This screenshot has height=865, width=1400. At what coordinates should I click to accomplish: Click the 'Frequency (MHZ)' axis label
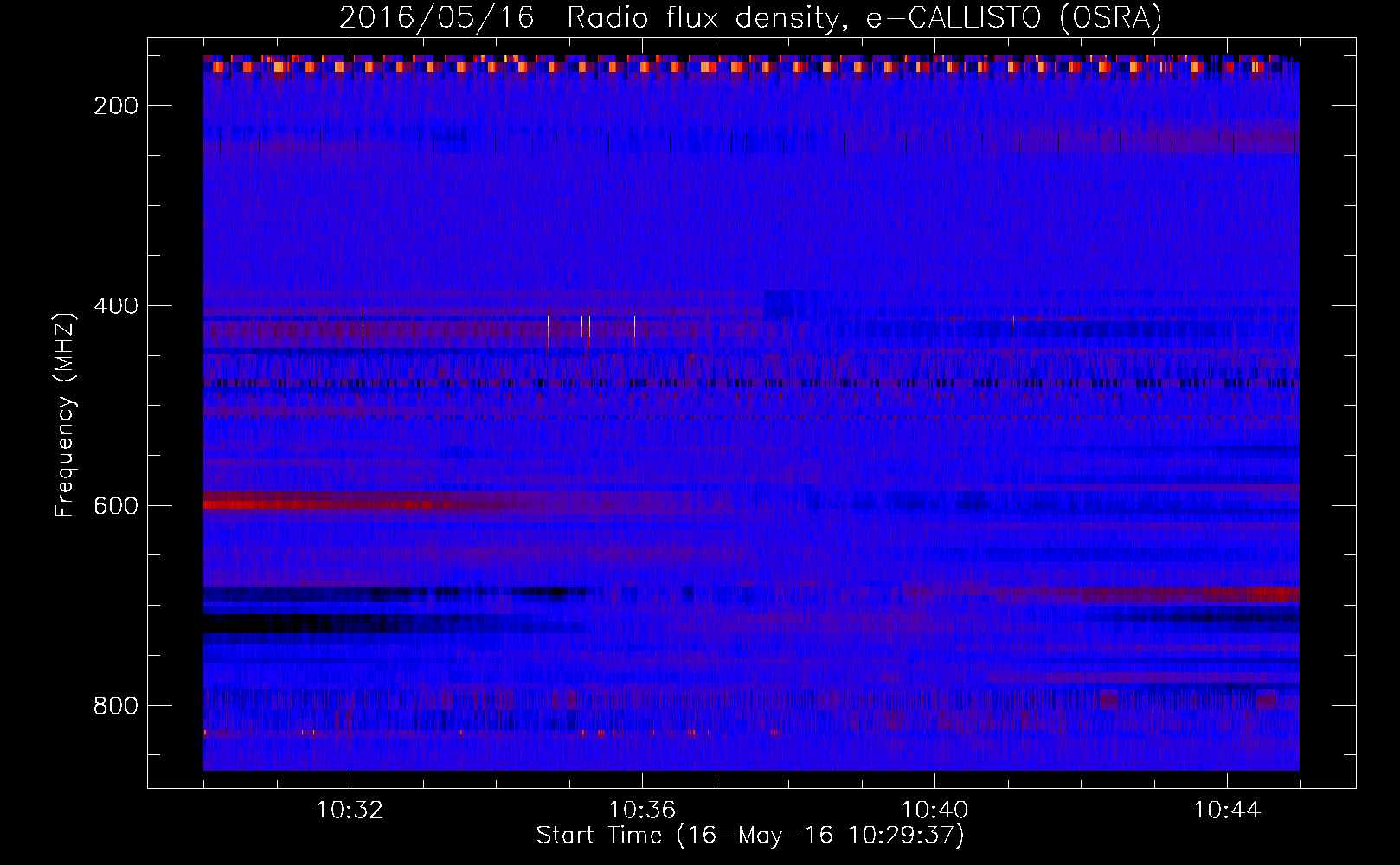tap(65, 414)
